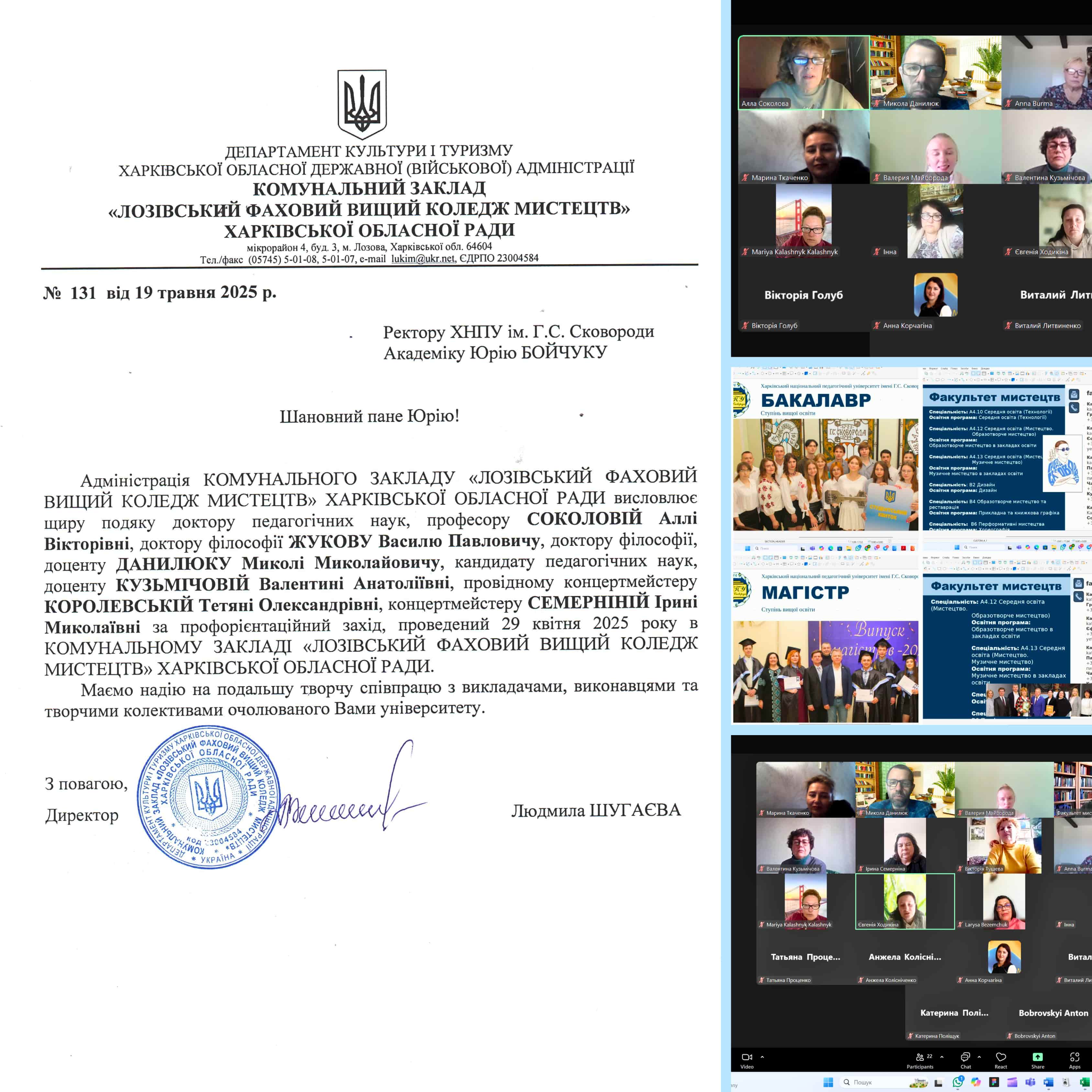This screenshot has height=1092, width=1092.
Task: Open Figma from the taskbar
Action: (994, 1082)
